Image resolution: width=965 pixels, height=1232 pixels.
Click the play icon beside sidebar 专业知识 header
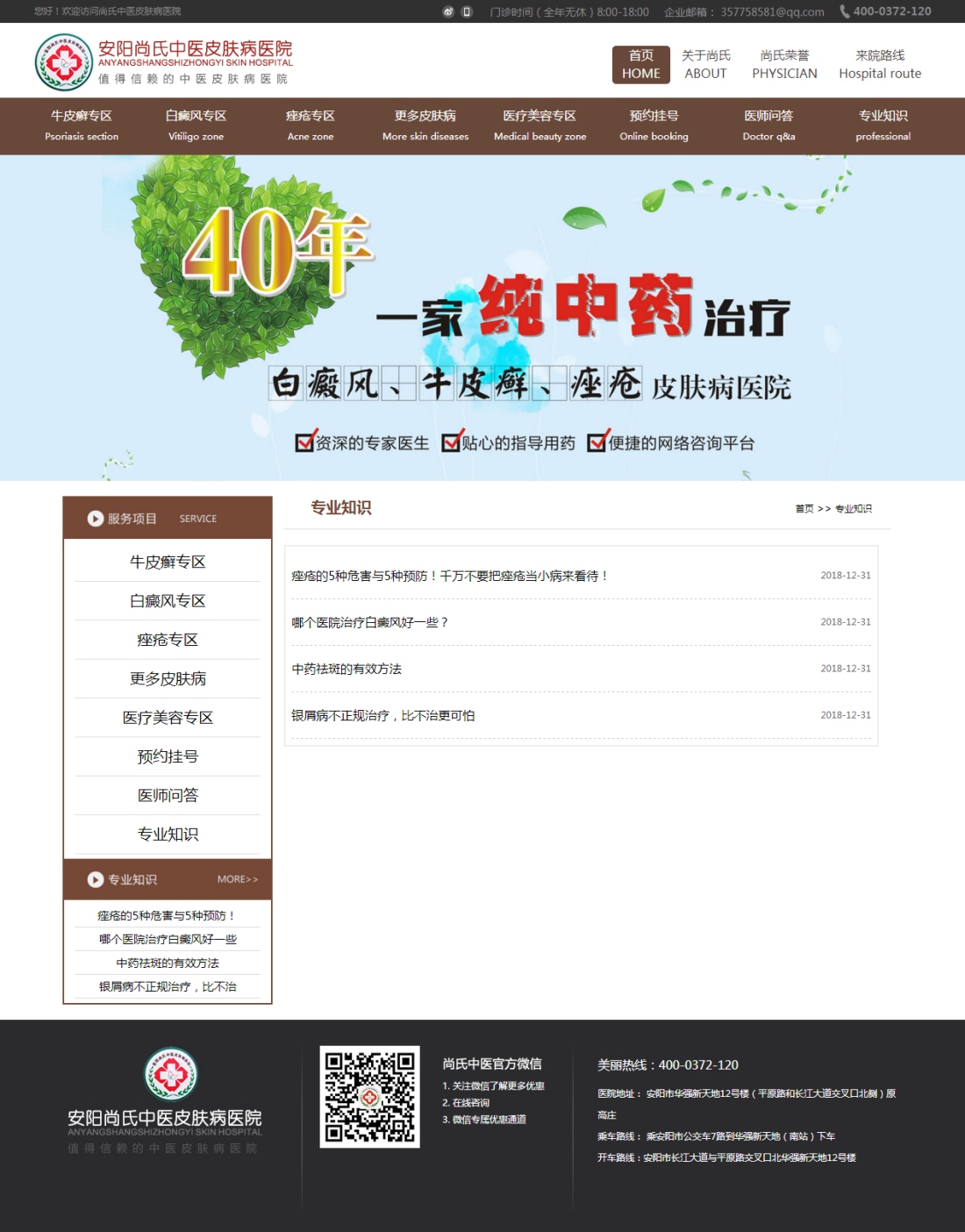[95, 879]
